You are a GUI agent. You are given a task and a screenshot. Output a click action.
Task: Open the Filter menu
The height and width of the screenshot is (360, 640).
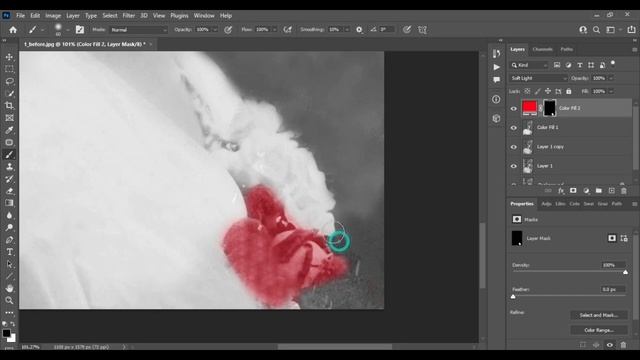[x=129, y=16]
